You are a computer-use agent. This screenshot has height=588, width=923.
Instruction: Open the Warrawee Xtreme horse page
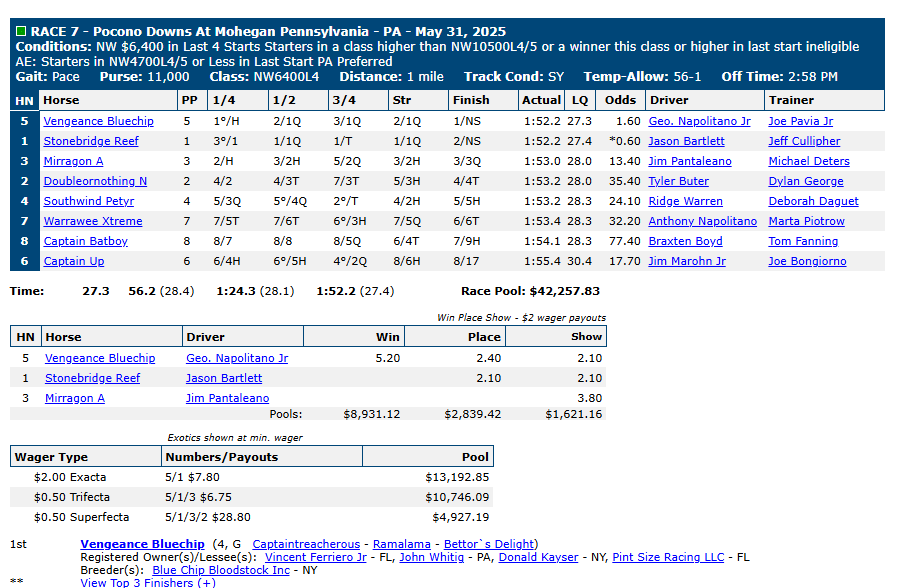pos(93,221)
